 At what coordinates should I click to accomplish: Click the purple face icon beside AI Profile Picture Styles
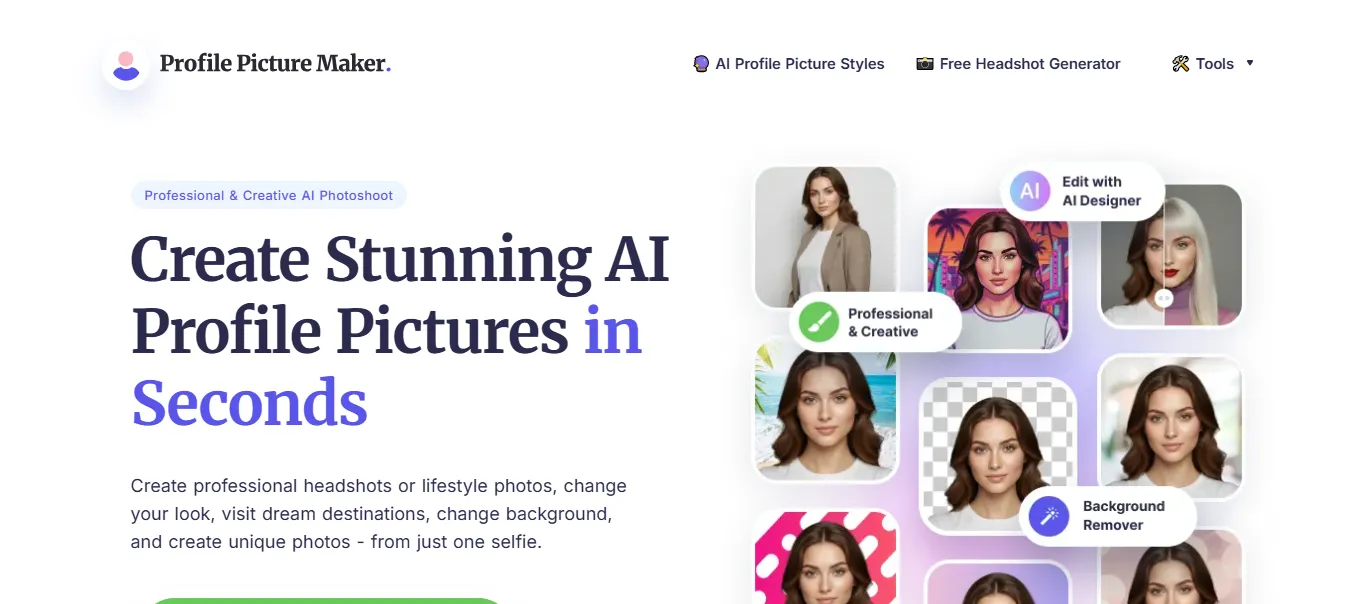click(700, 63)
